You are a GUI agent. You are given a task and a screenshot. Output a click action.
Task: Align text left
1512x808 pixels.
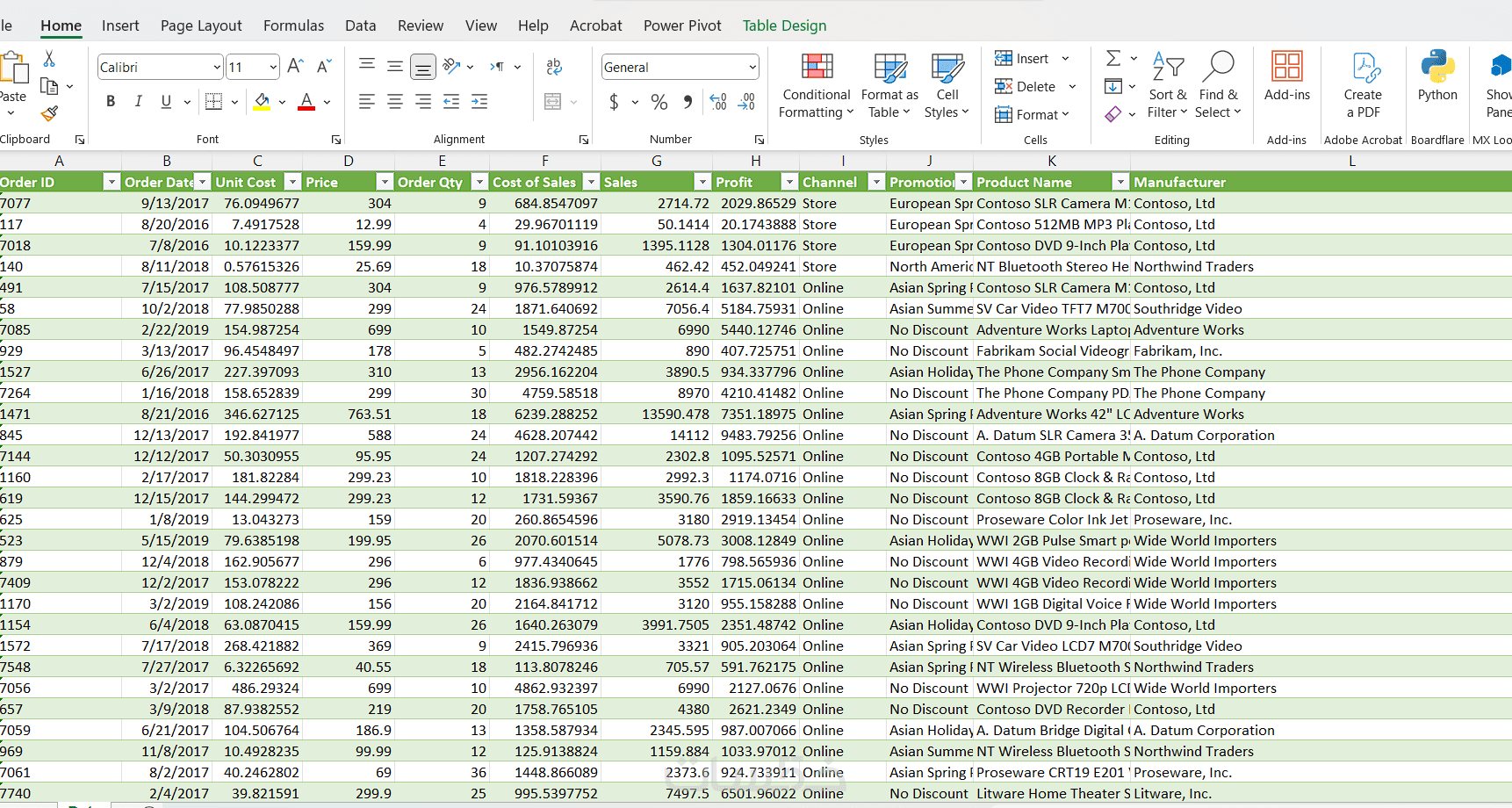pos(367,102)
